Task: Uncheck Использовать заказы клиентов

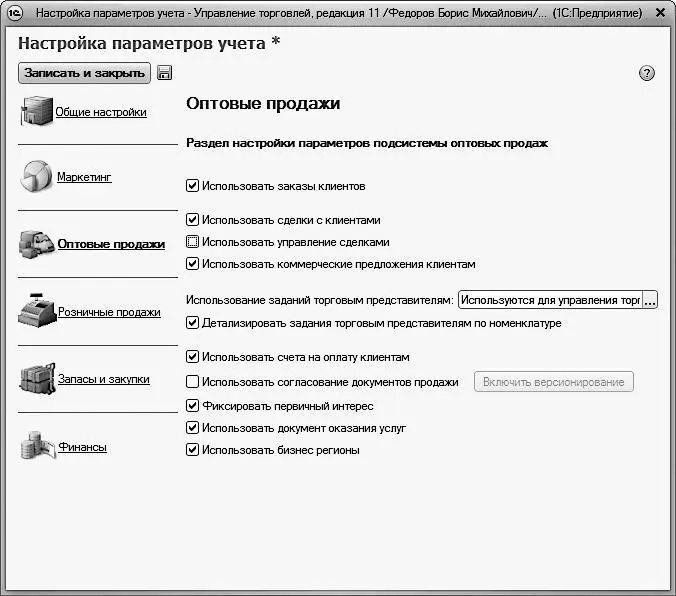Action: coord(193,186)
